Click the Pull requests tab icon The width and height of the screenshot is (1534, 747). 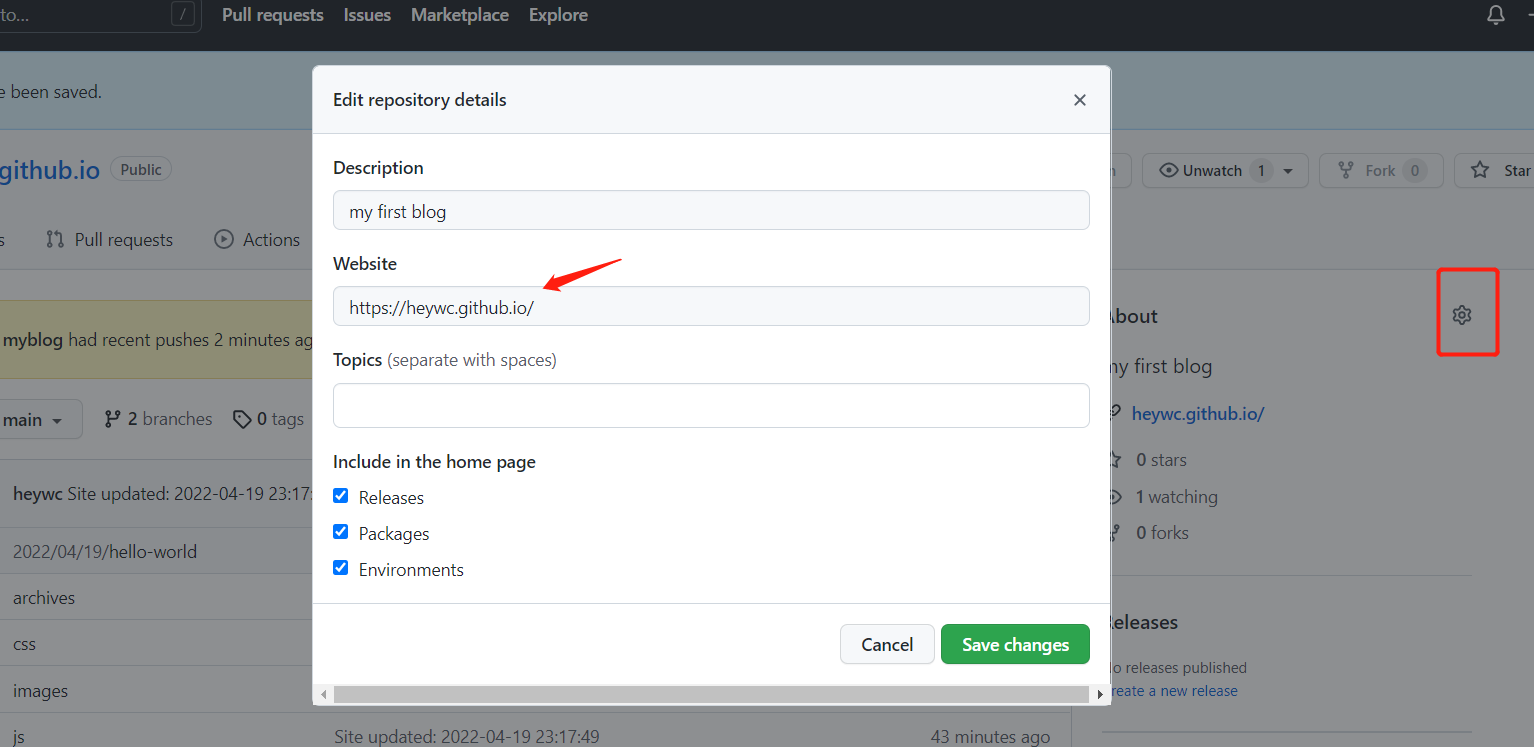[x=55, y=240]
